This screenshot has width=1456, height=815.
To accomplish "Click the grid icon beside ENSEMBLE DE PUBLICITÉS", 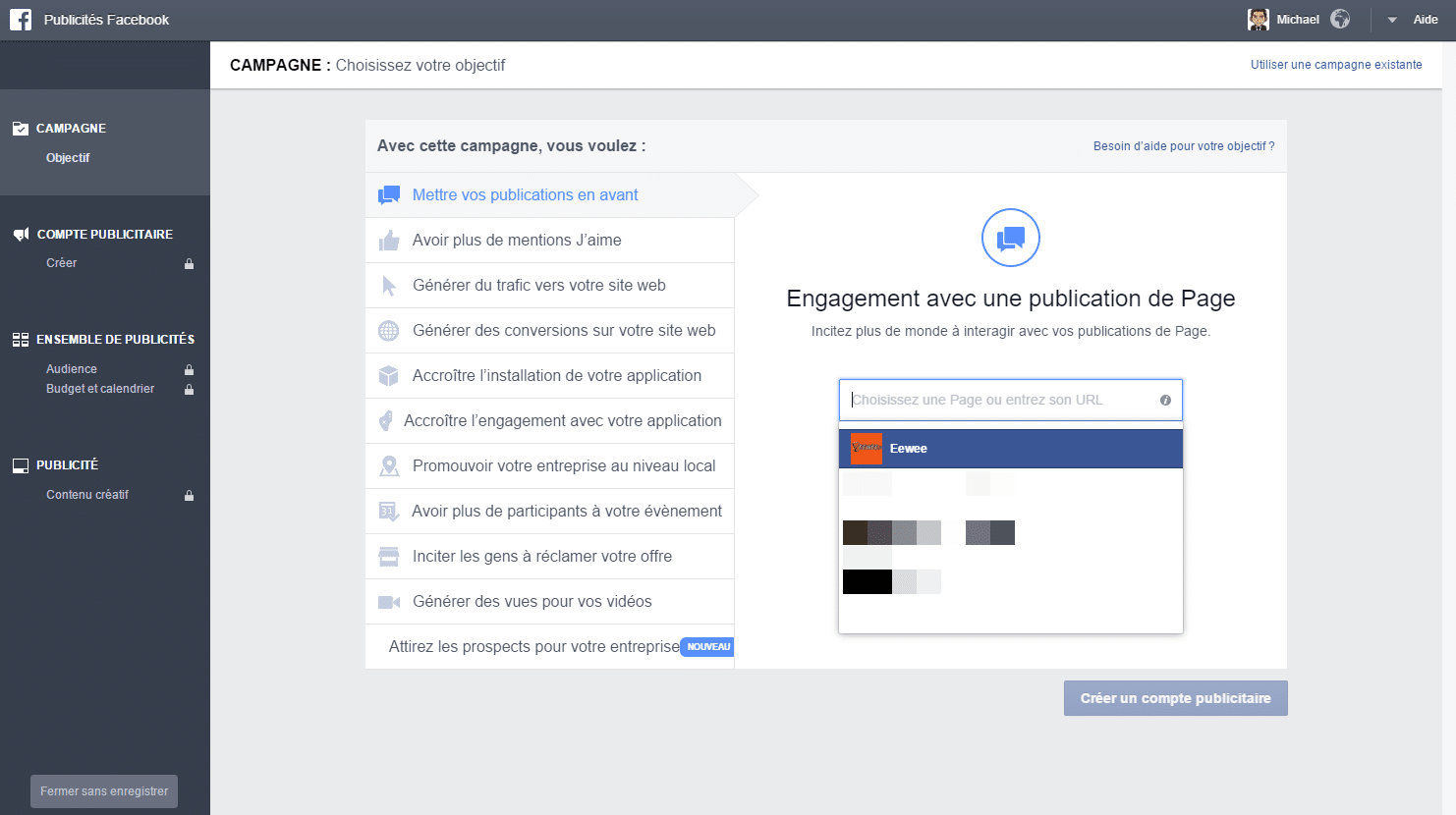I will pos(20,338).
